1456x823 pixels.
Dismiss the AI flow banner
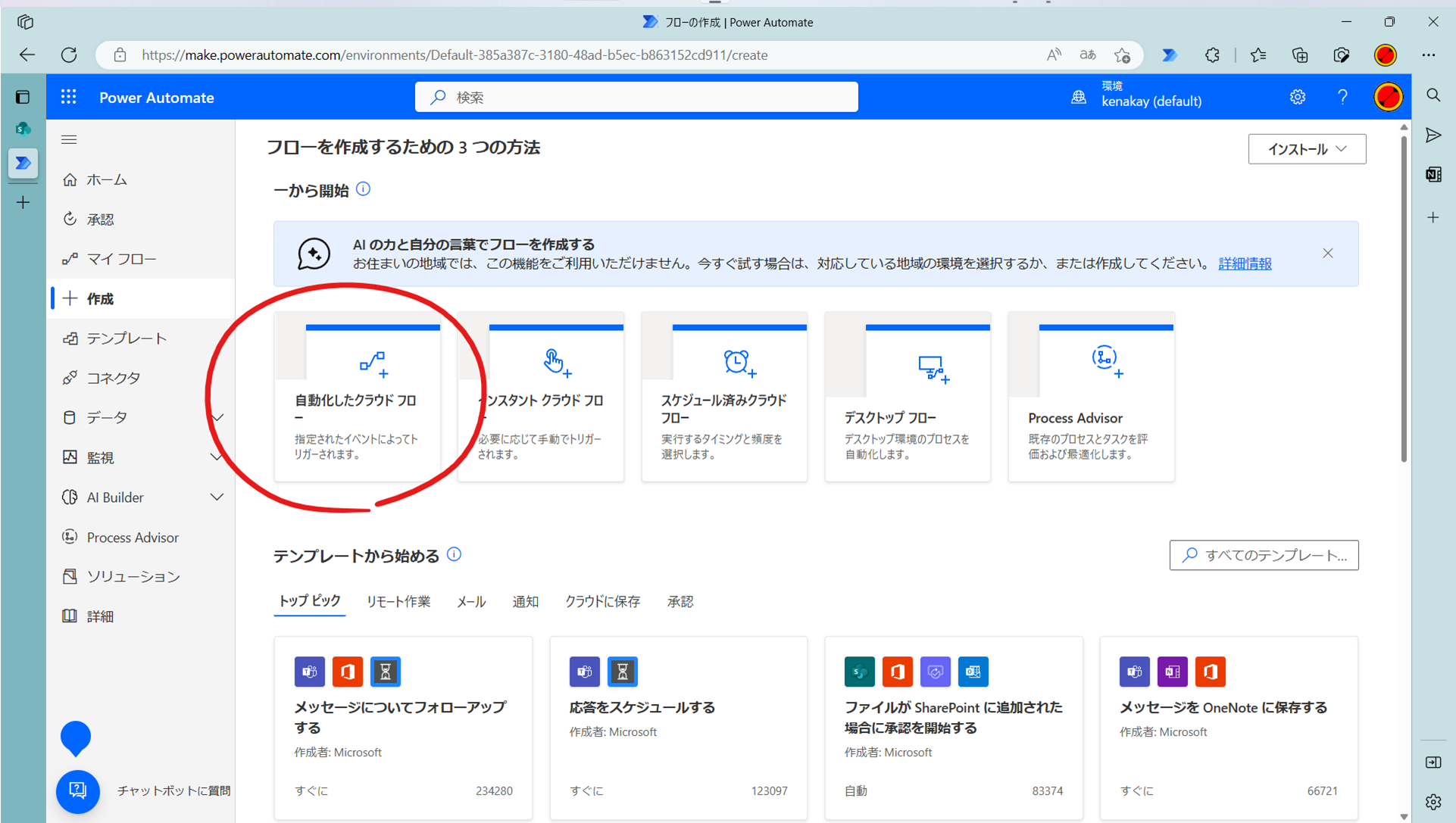coord(1328,254)
